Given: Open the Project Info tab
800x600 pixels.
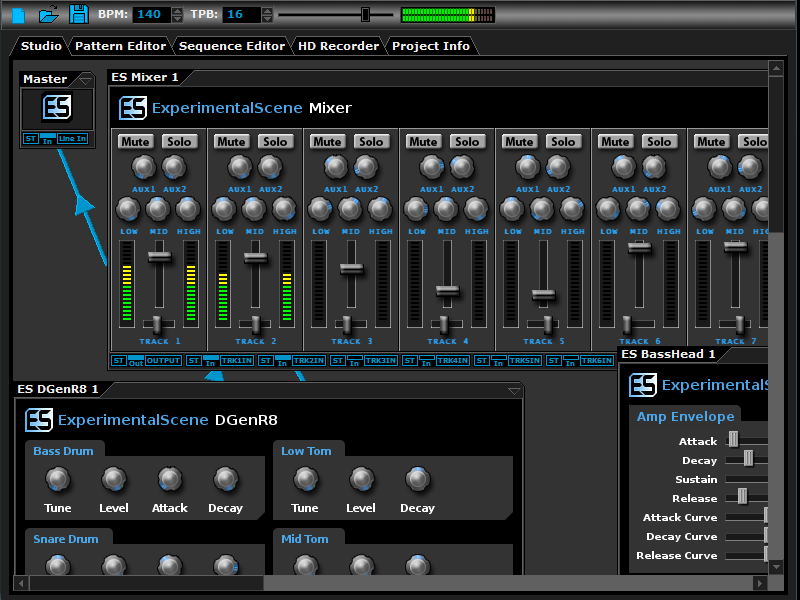Looking at the screenshot, I should coord(430,45).
